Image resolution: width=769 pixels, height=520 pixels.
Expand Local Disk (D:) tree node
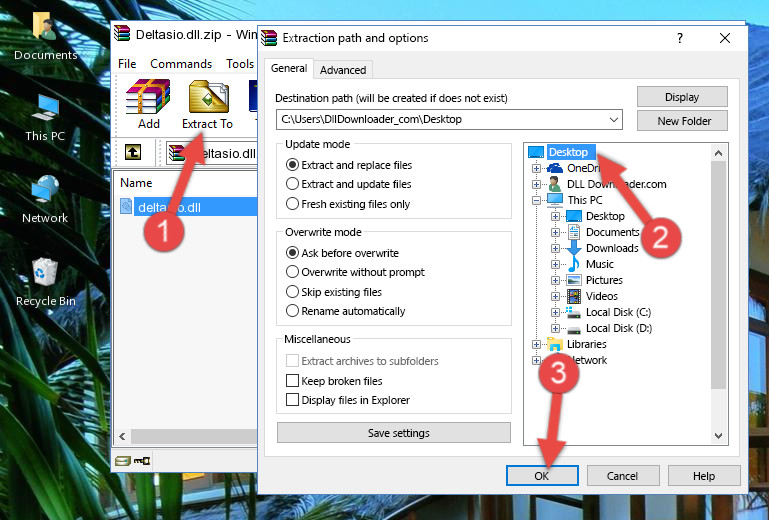[555, 328]
